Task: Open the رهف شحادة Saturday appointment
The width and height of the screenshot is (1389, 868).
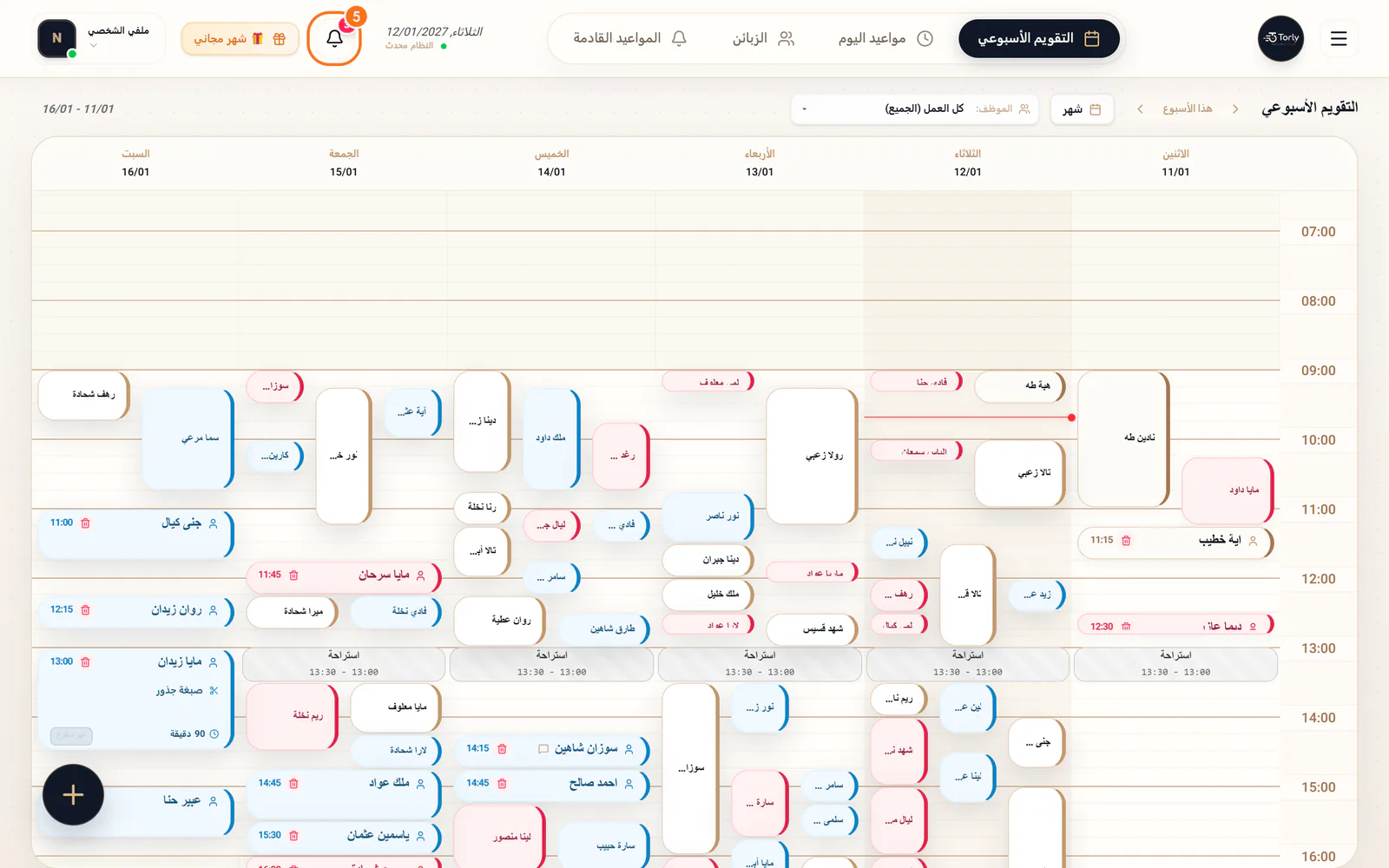Action: (x=83, y=395)
